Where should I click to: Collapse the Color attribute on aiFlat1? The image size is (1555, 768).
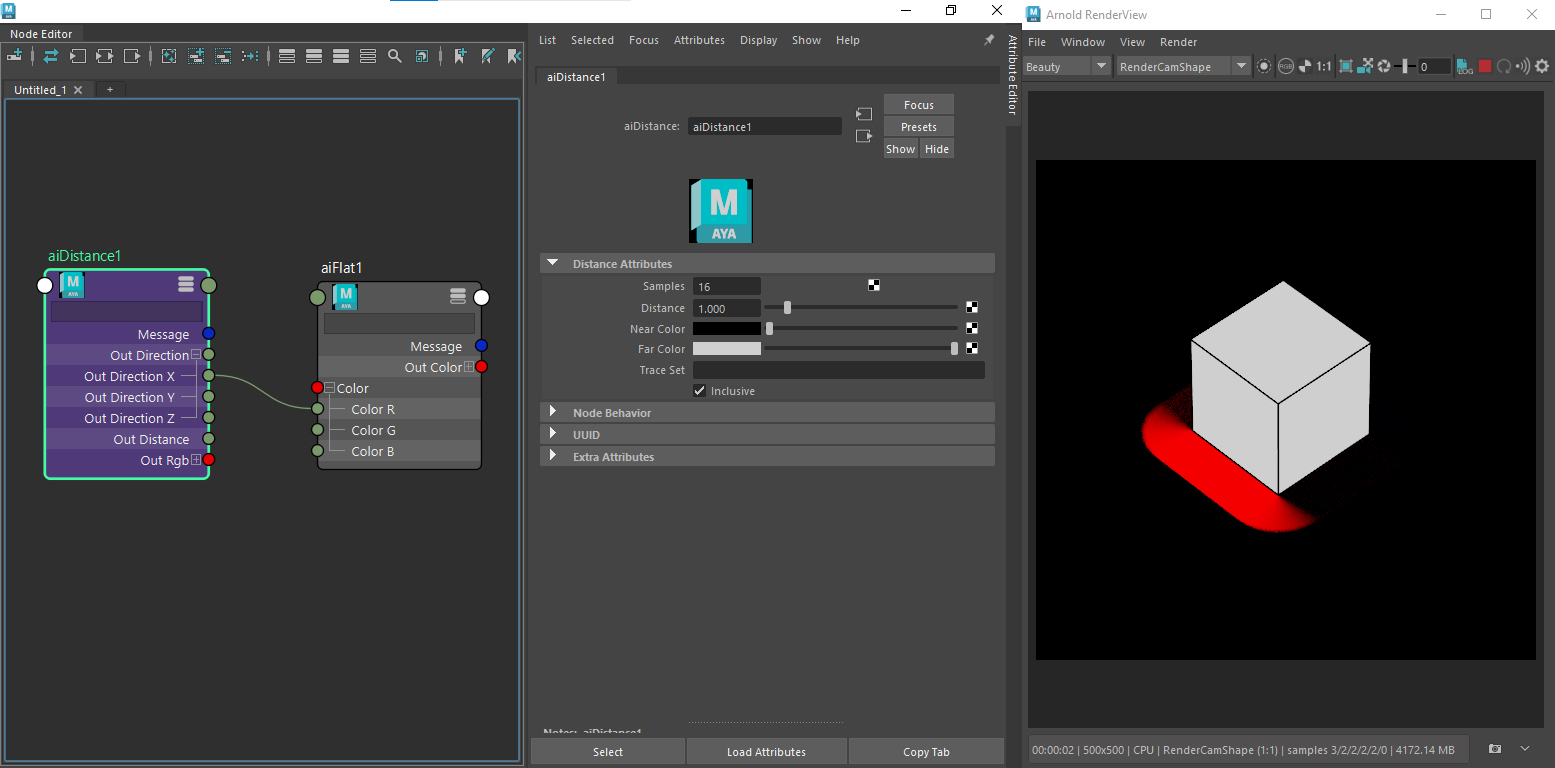tap(330, 388)
